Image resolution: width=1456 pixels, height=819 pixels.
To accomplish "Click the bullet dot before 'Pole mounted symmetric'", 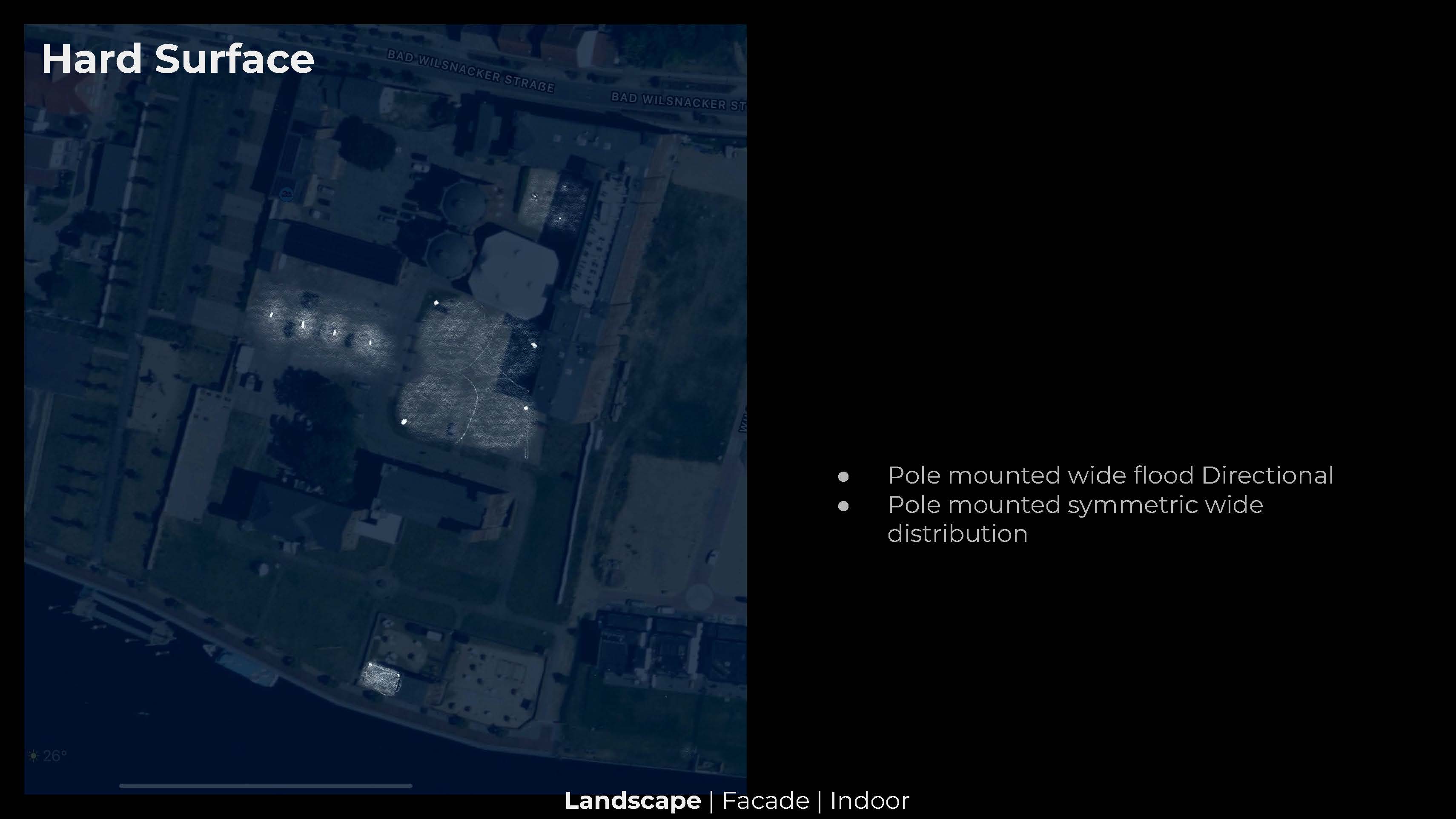I will pyautogui.click(x=843, y=506).
